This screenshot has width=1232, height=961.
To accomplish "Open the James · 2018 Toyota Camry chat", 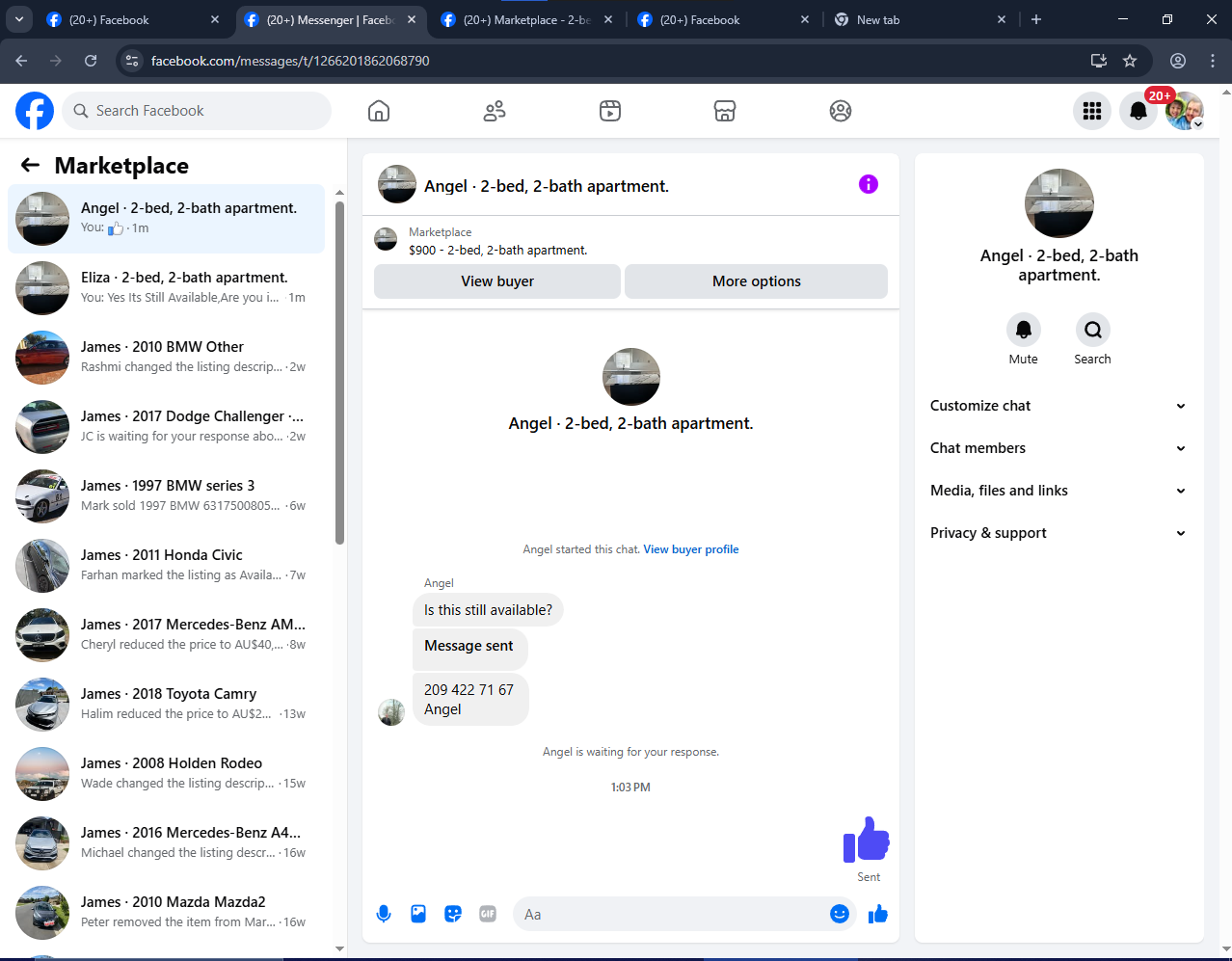I will [166, 705].
